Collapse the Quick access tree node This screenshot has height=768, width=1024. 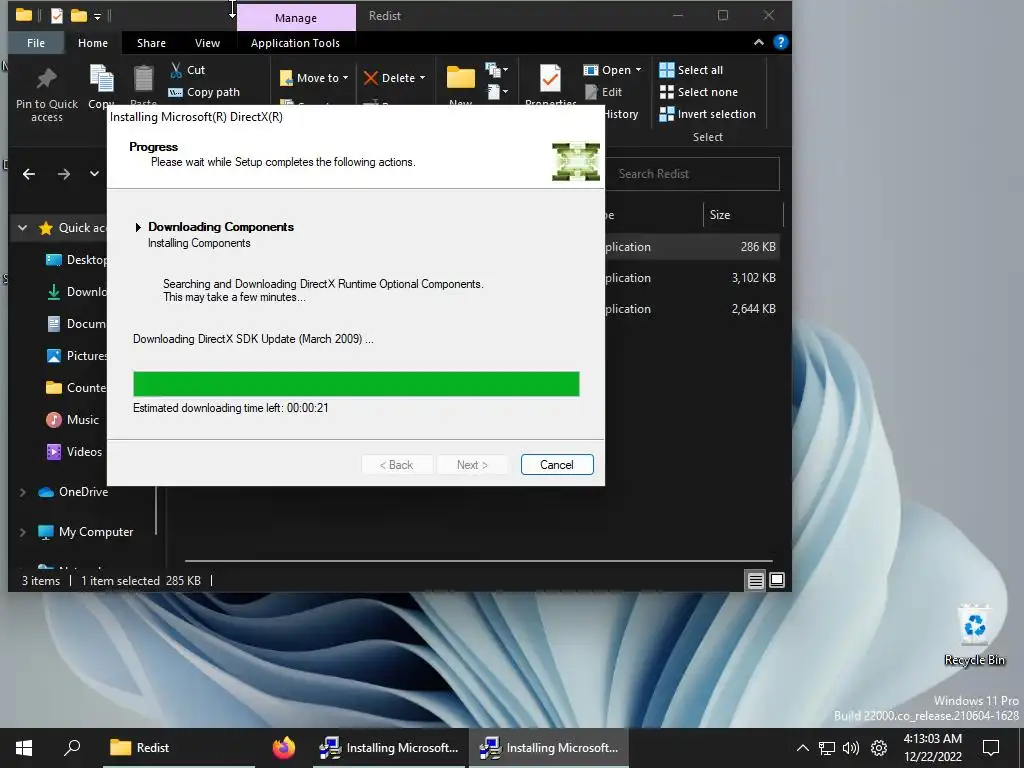click(23, 228)
